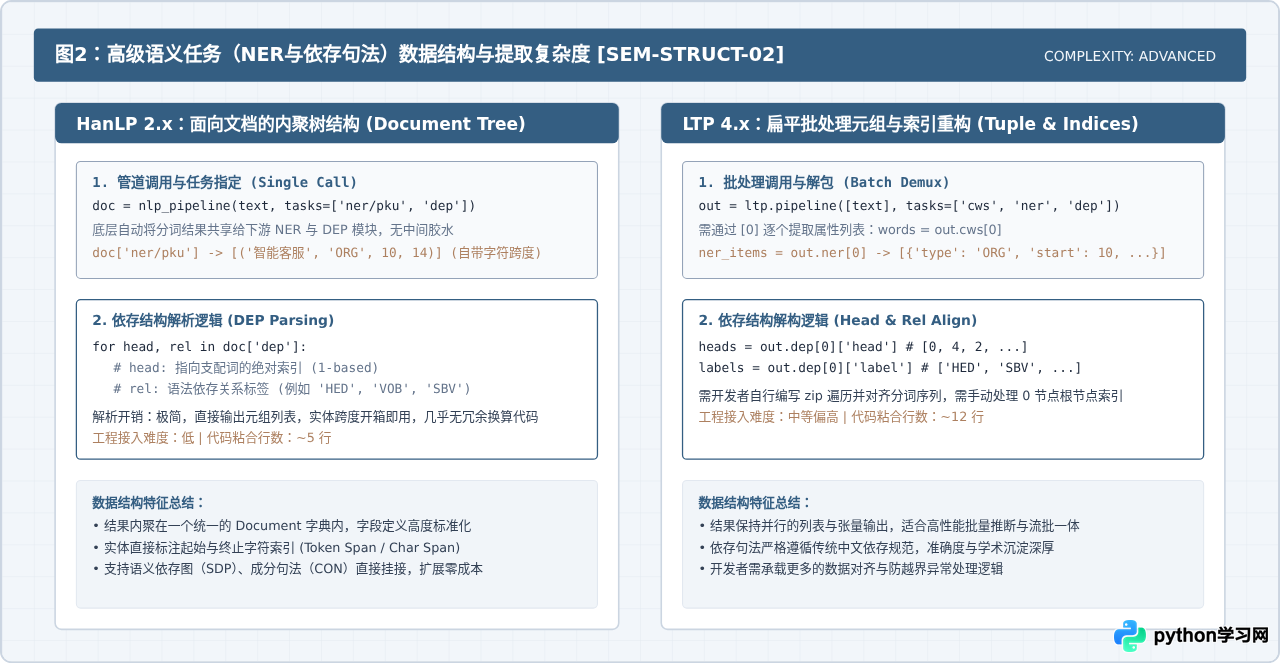The width and height of the screenshot is (1280, 664).
Task: Click the HanLP 2.x panel header
Action: [x=337, y=123]
